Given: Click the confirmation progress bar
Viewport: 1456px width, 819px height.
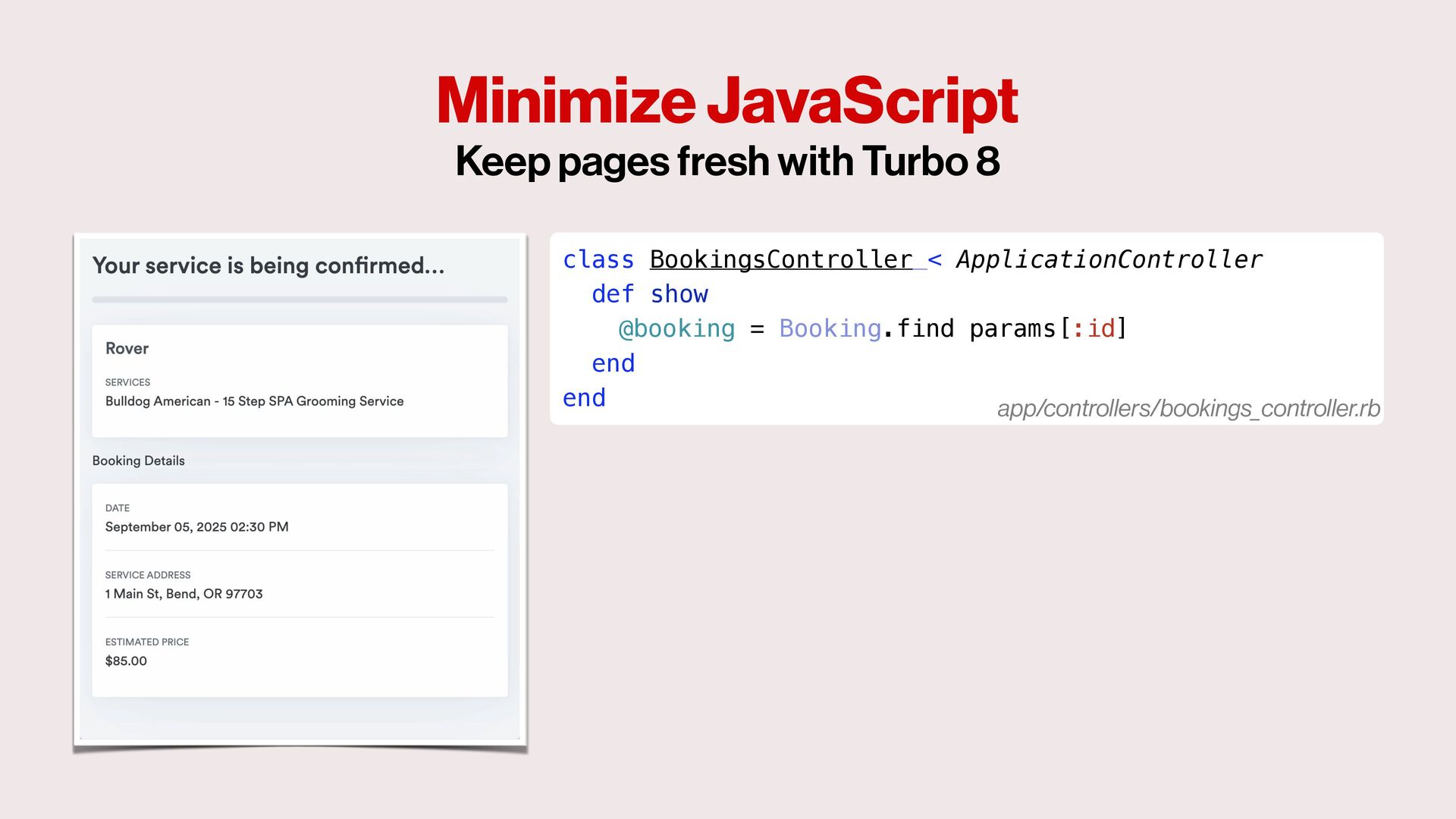Looking at the screenshot, I should [300, 300].
